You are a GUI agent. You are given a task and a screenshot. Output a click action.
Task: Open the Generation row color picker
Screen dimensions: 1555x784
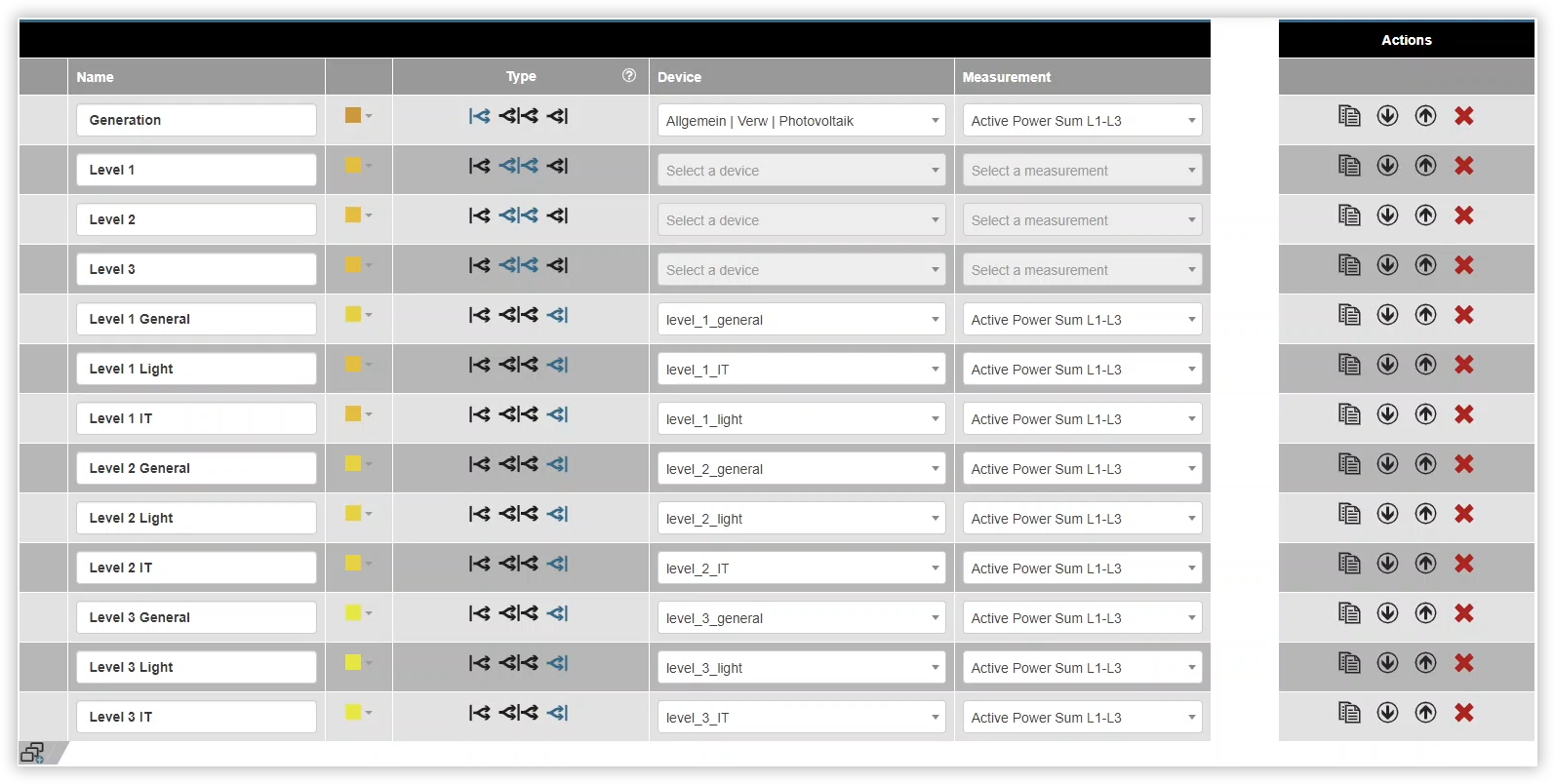pos(358,115)
